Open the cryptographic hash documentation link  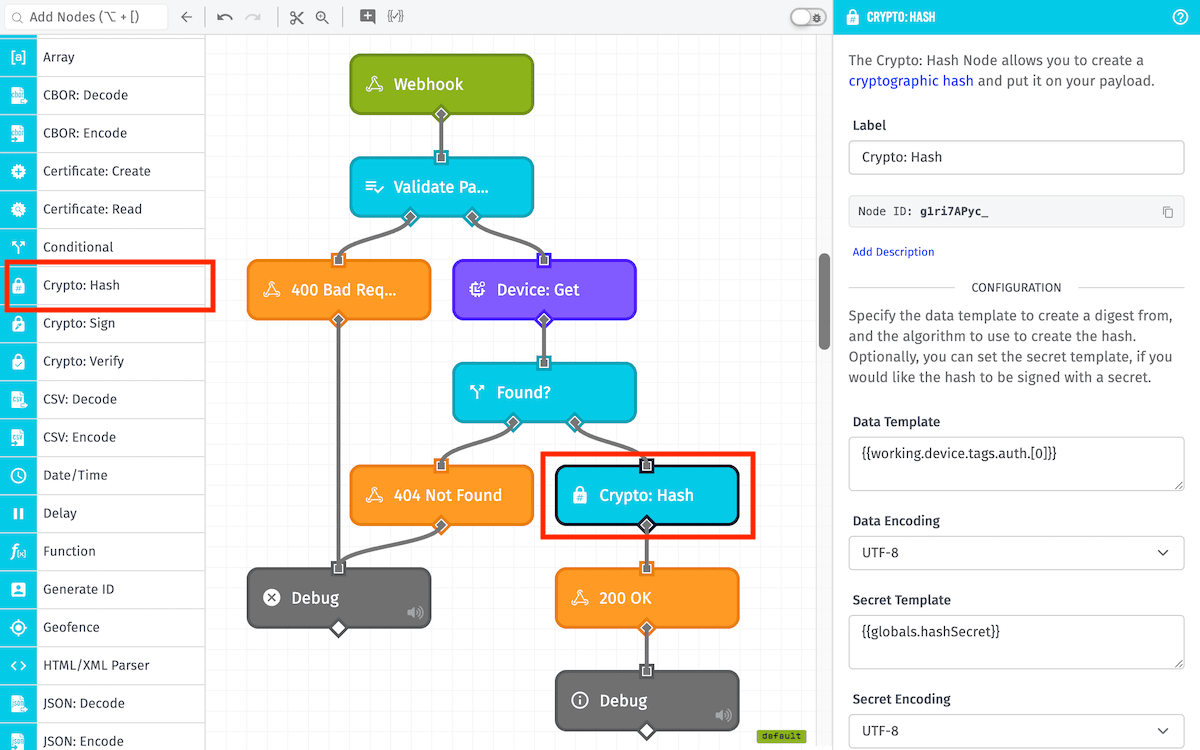point(910,81)
